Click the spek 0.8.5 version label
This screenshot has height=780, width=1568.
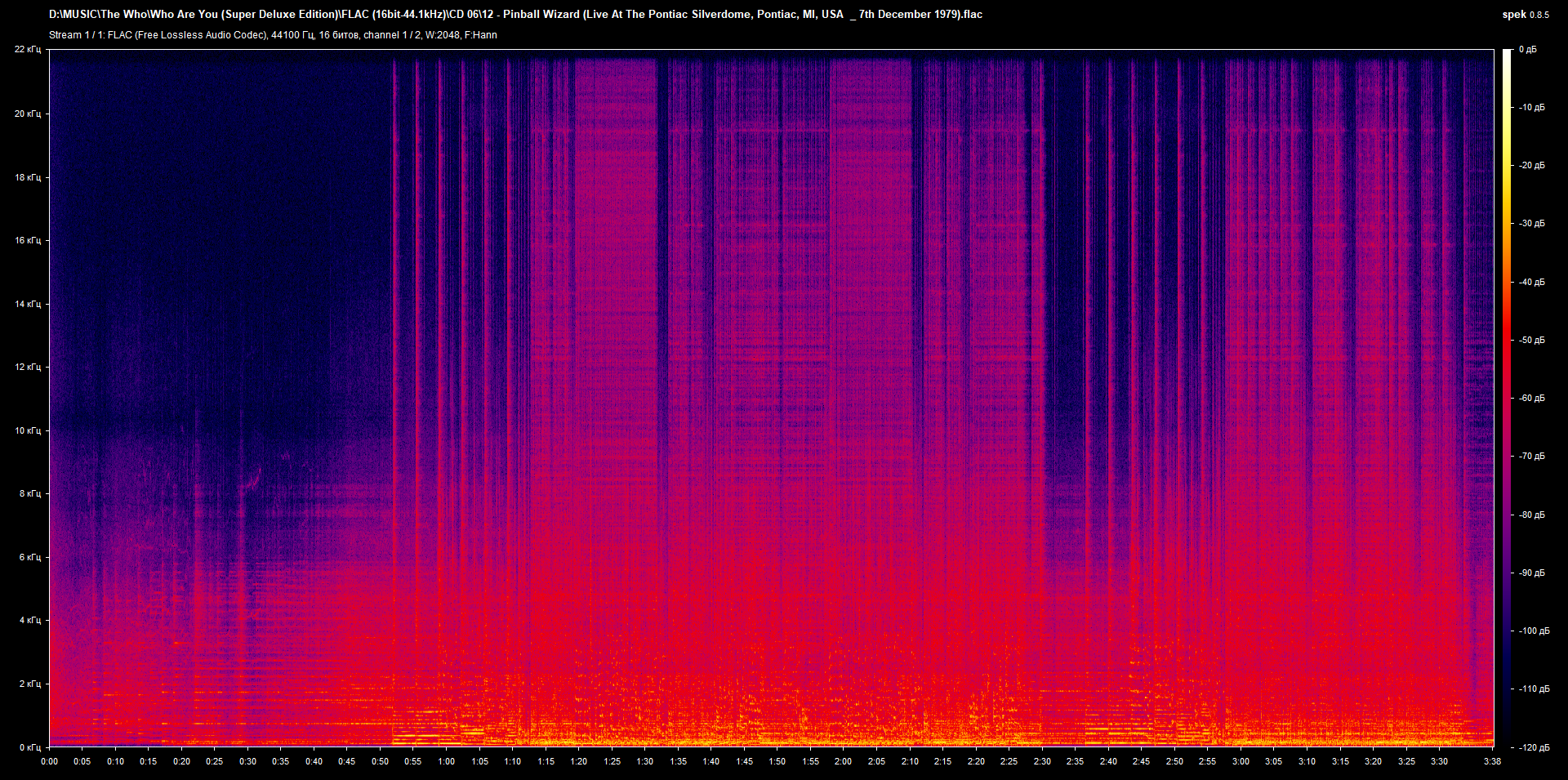point(1525,15)
